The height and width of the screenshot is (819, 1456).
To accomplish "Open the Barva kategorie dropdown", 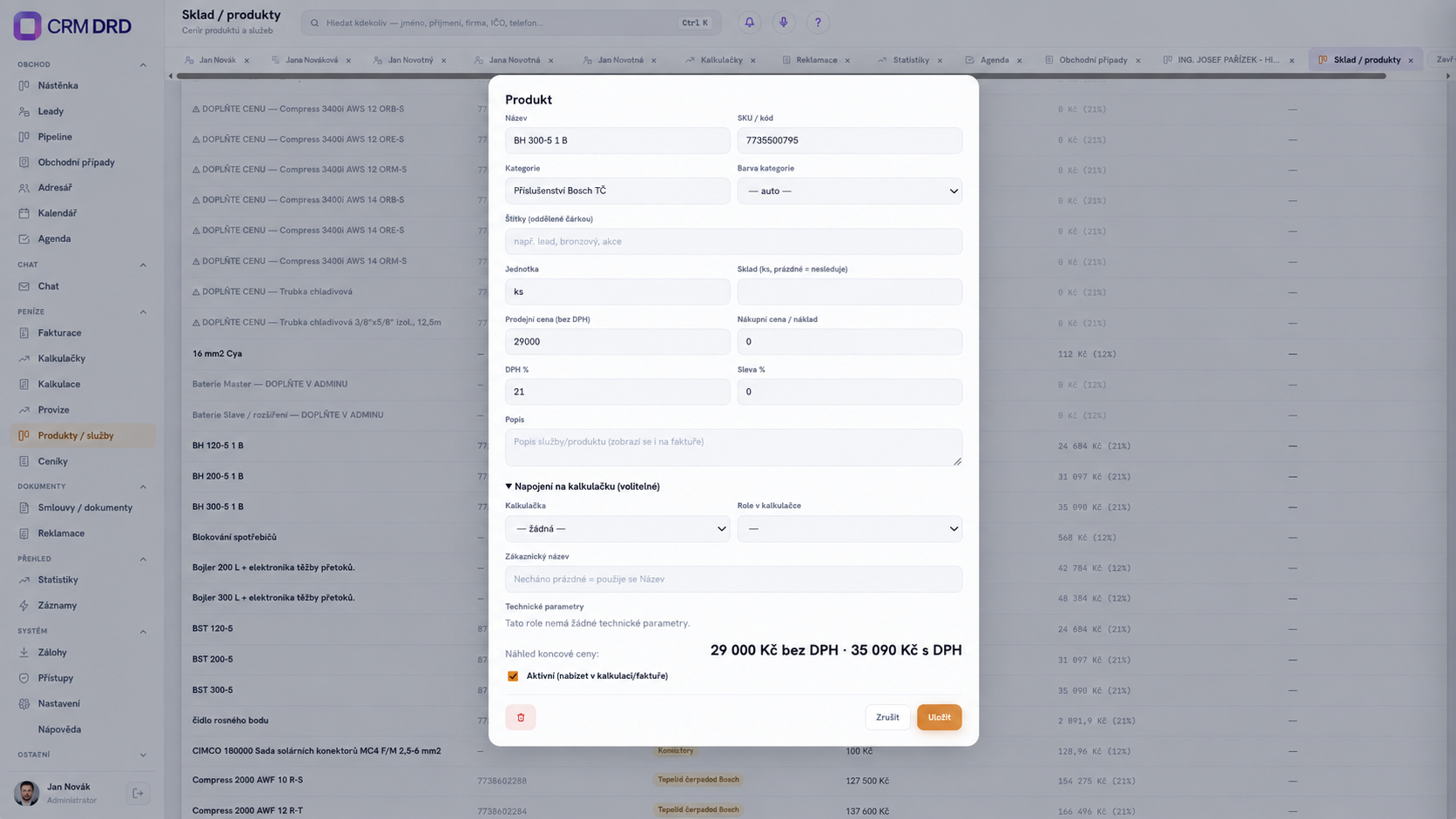I will coord(850,191).
